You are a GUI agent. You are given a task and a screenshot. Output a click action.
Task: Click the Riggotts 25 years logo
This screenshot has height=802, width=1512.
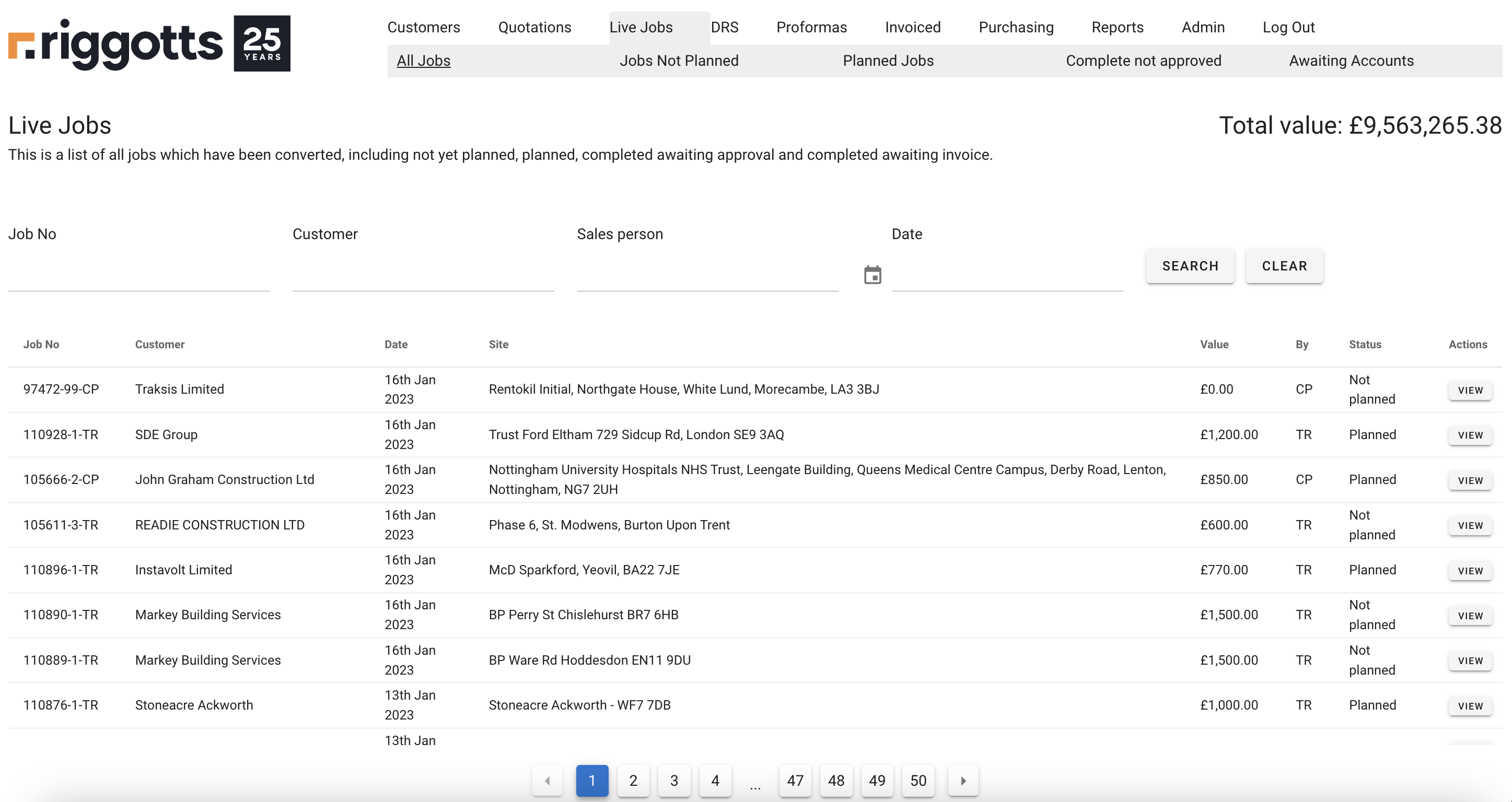(149, 43)
